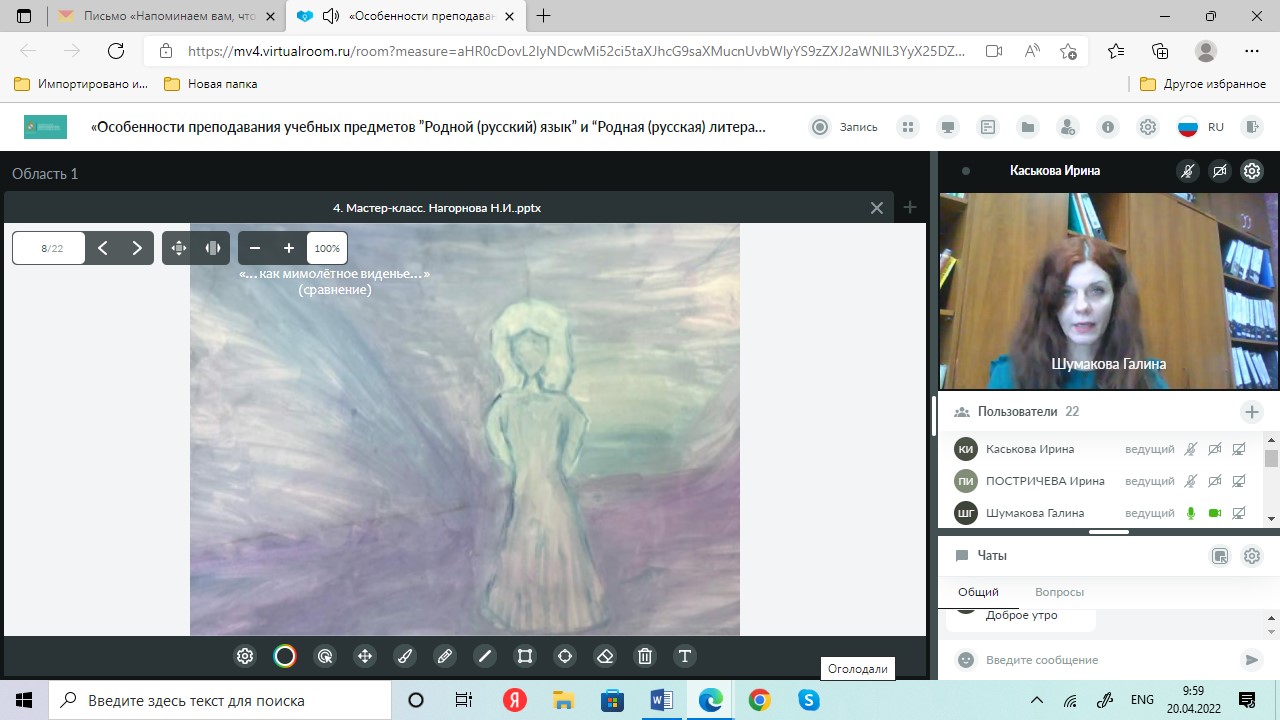Open room settings gear in header
Viewport: 1280px width, 720px height.
point(1148,127)
